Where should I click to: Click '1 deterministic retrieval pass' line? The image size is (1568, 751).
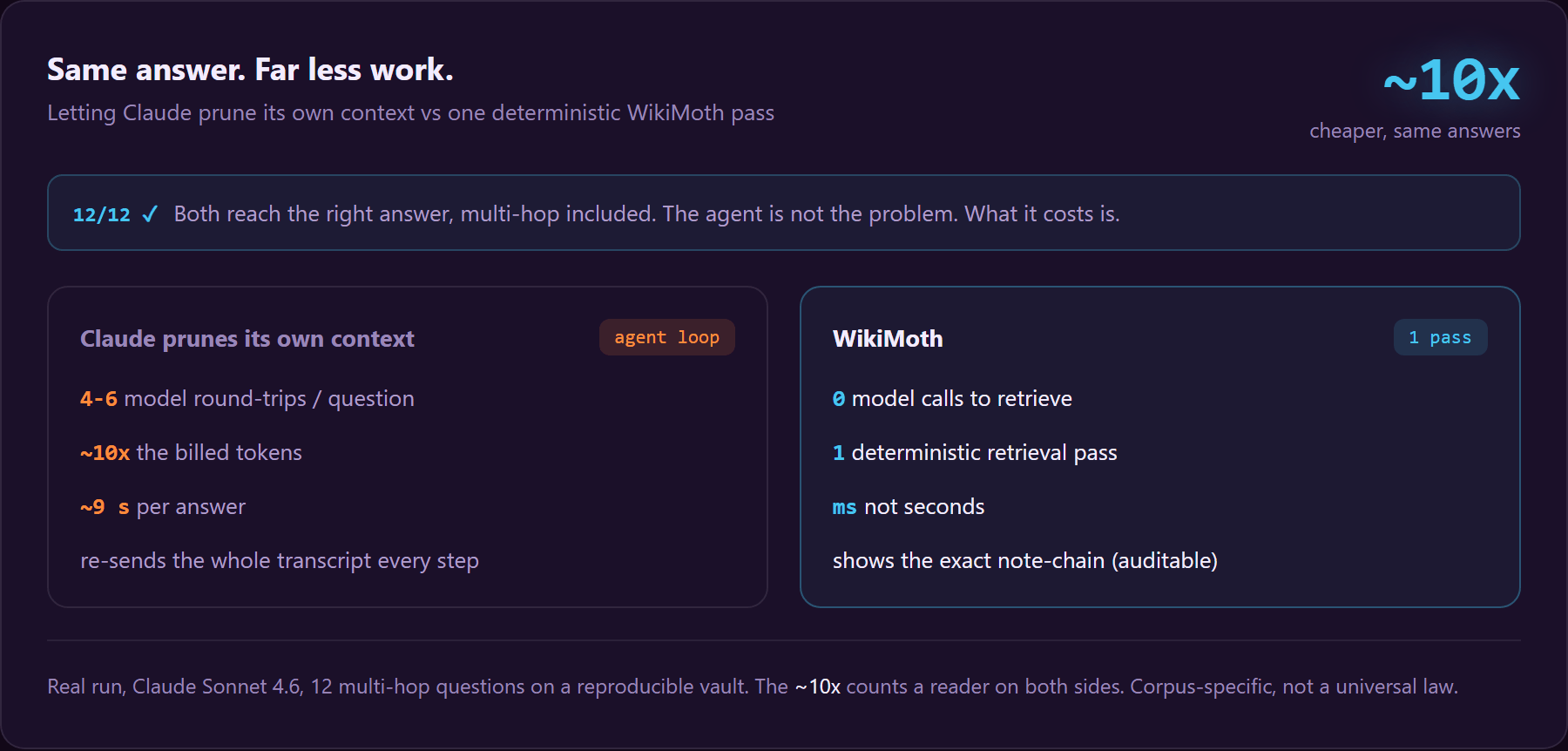coord(975,453)
